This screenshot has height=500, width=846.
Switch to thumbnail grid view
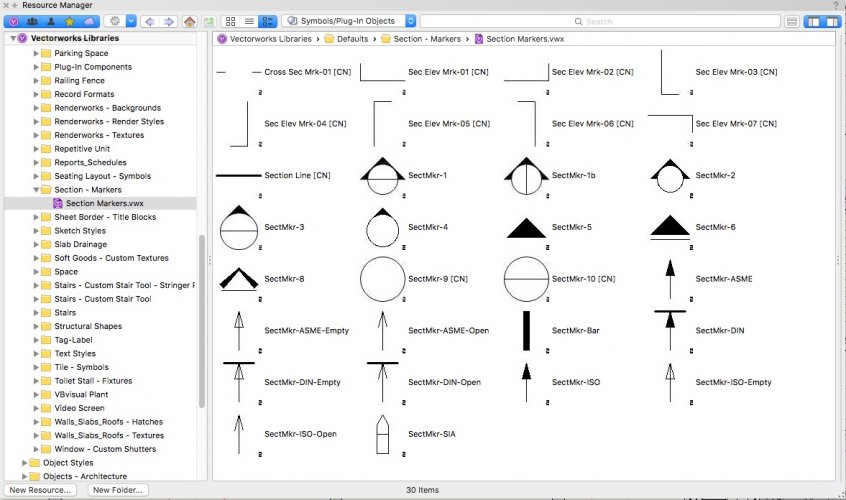point(230,21)
